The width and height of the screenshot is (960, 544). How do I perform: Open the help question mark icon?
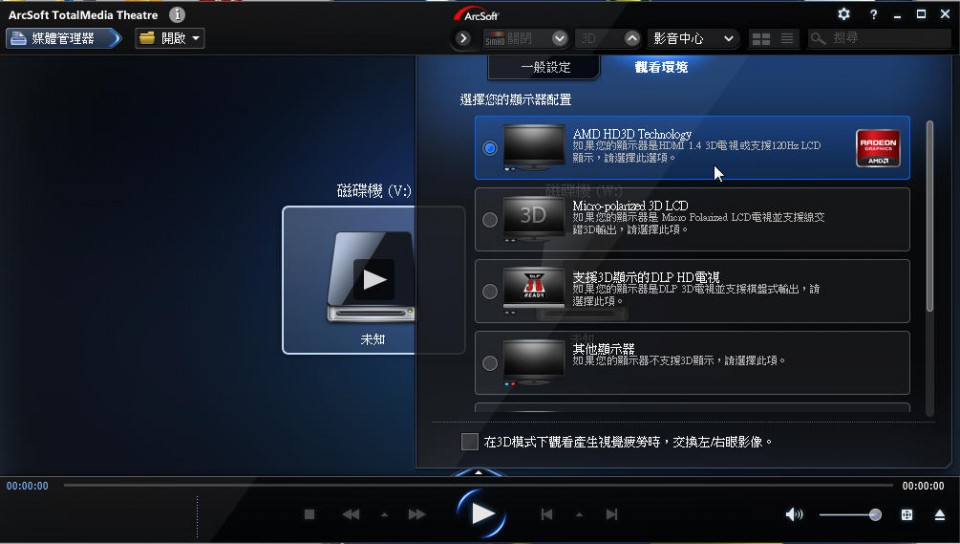[x=874, y=15]
